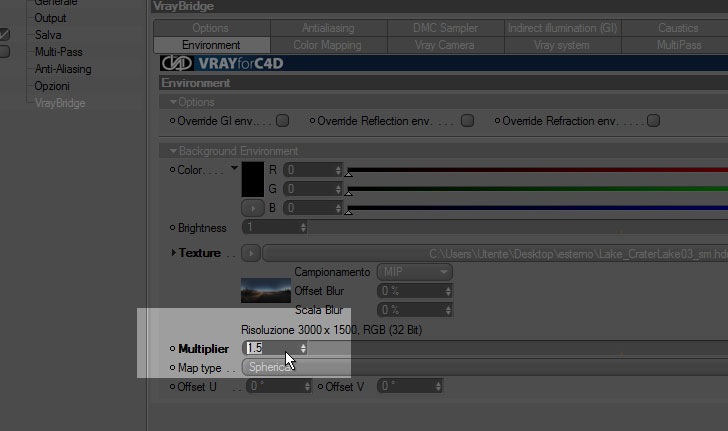Click the Offset U stepper arrows
The width and height of the screenshot is (728, 431).
[x=307, y=386]
